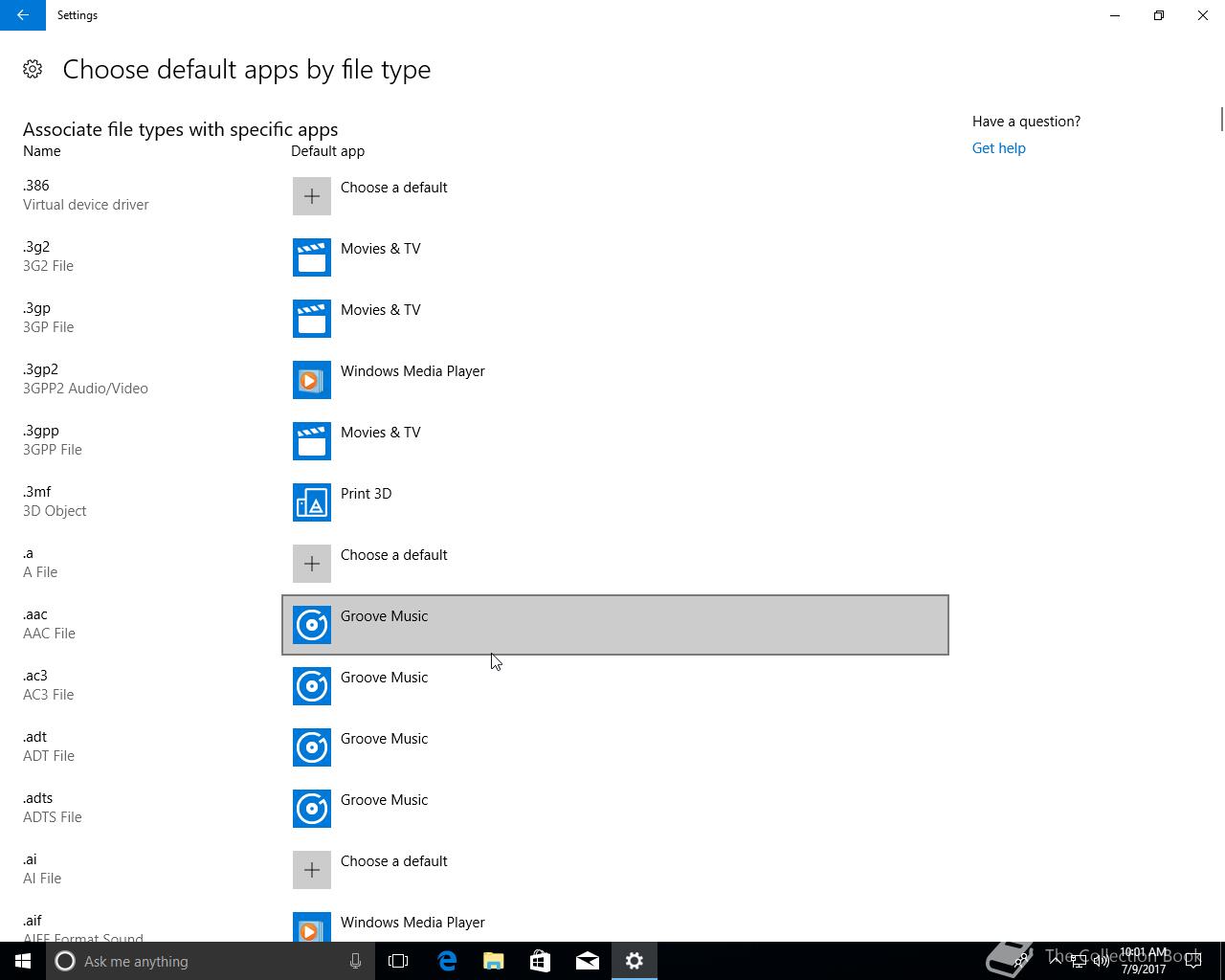The width and height of the screenshot is (1225, 980).
Task: Click the Ask me anything search box
Action: coord(209,961)
